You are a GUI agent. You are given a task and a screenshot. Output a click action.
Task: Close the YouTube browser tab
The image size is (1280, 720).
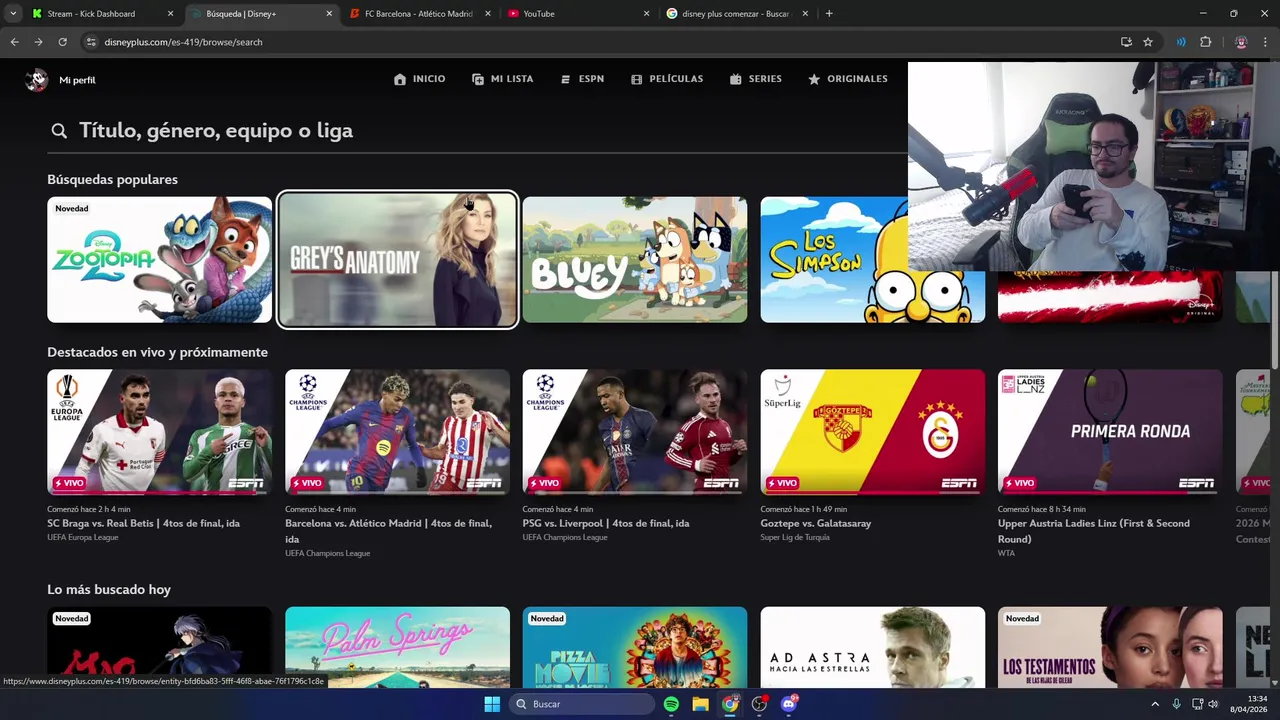pos(646,14)
